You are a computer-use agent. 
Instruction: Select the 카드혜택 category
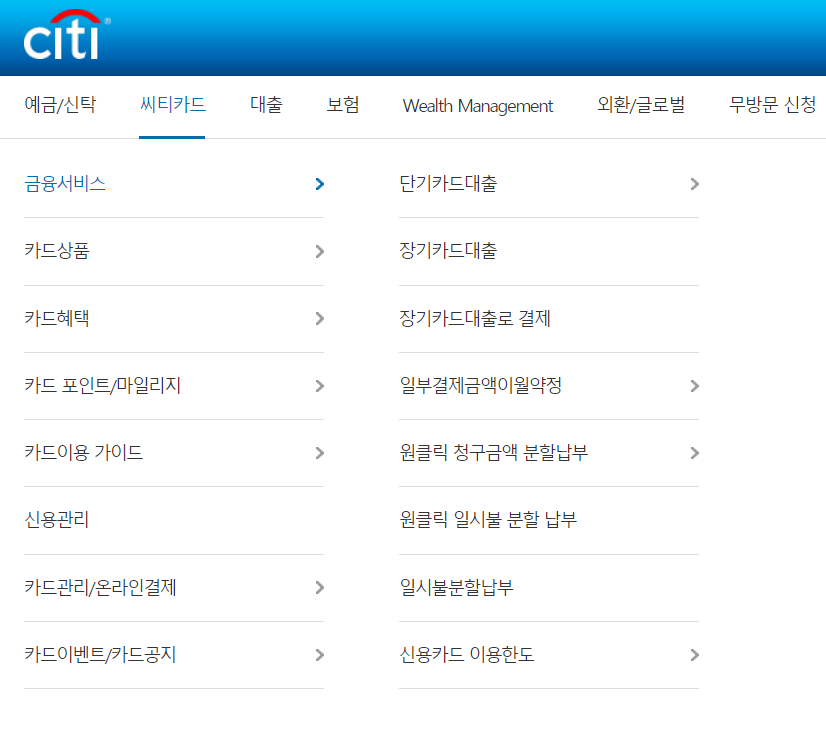57,318
